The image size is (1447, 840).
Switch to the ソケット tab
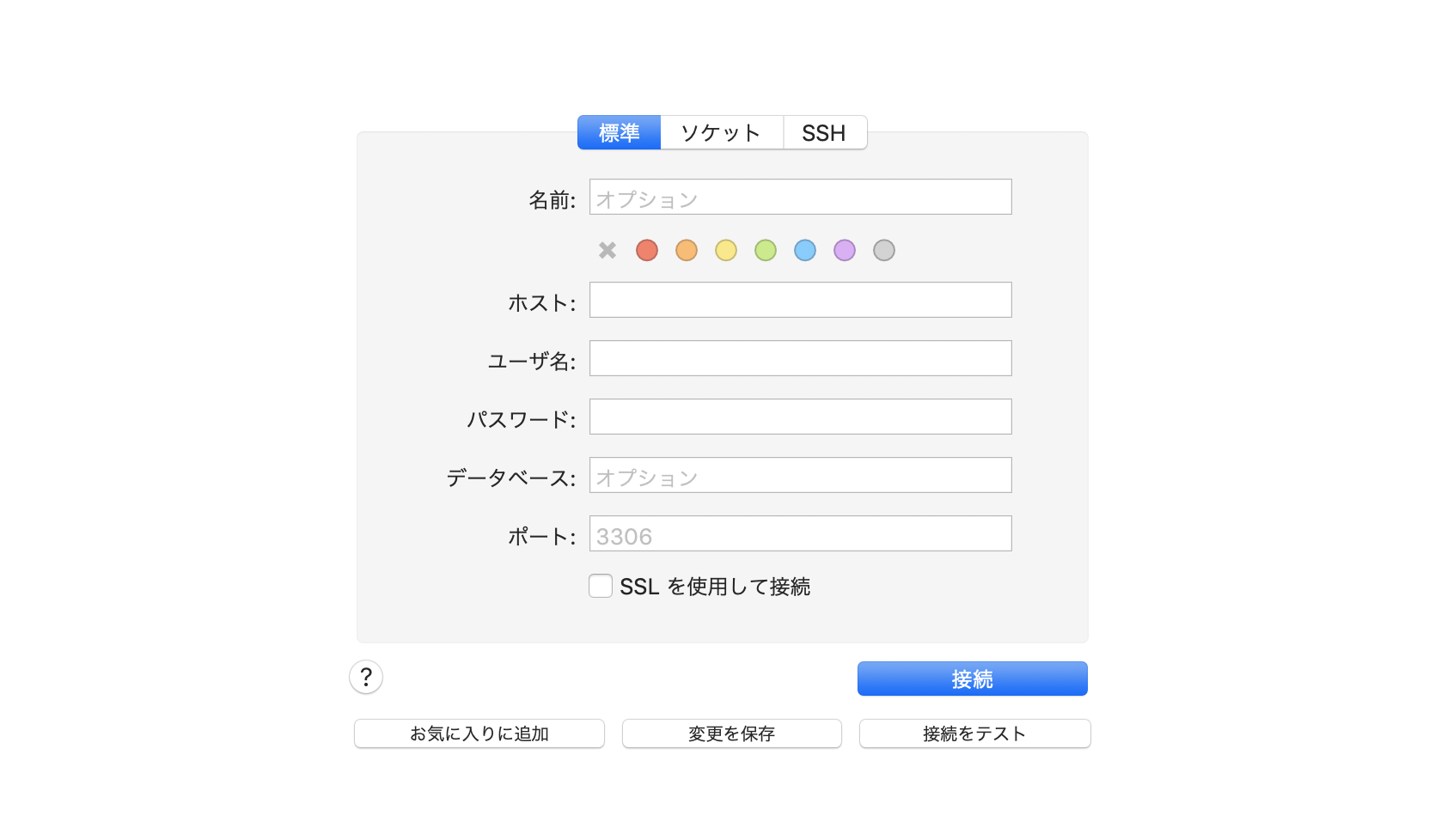tap(722, 132)
